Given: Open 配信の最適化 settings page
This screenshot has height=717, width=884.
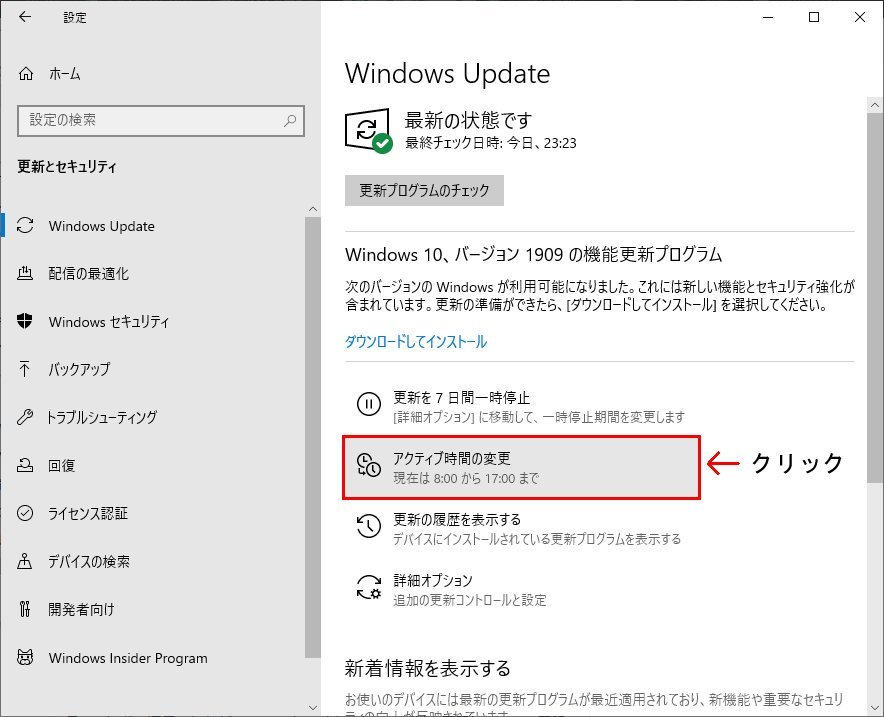Looking at the screenshot, I should 89,274.
